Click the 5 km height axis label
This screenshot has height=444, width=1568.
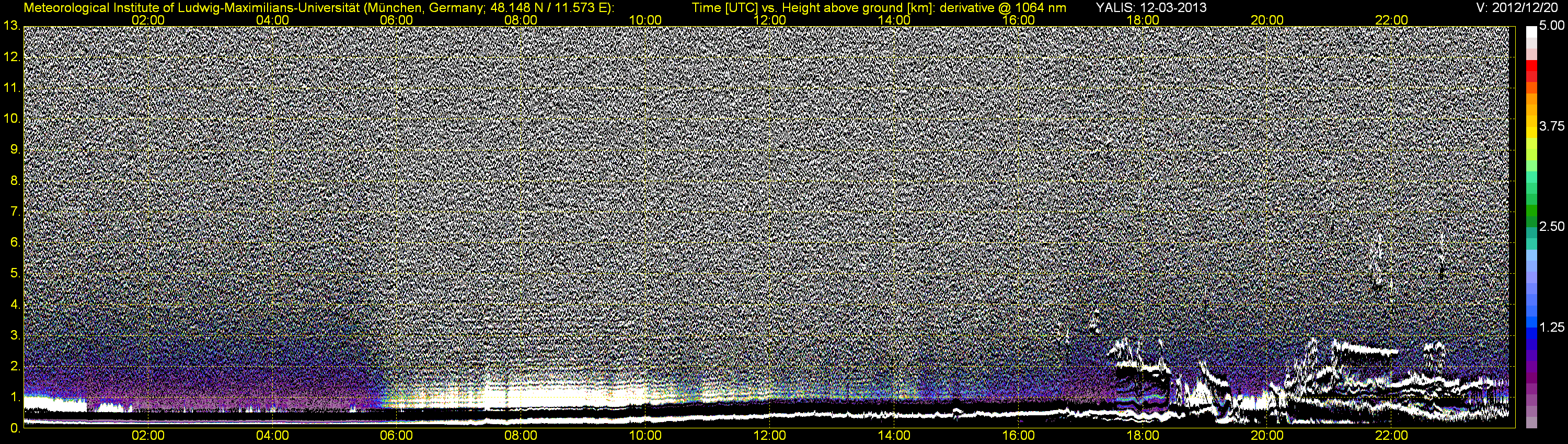[x=15, y=274]
